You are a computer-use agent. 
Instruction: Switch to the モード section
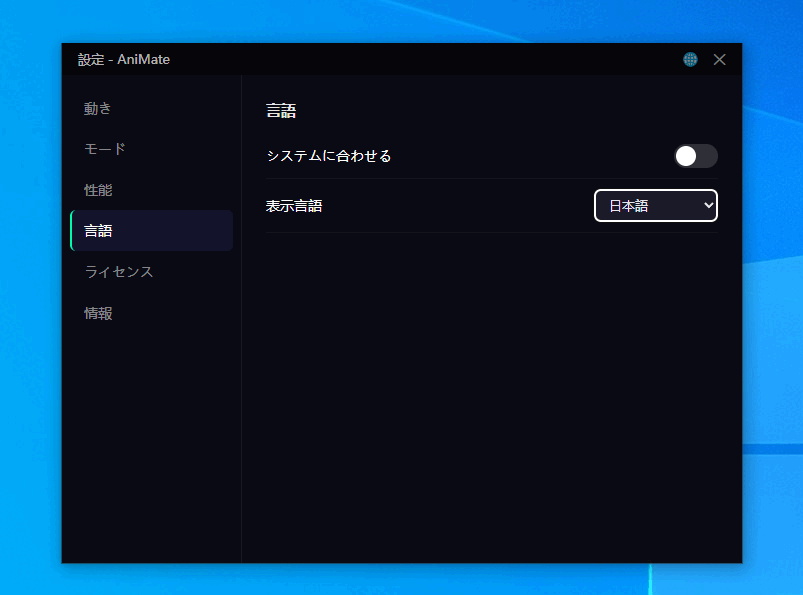pos(152,149)
